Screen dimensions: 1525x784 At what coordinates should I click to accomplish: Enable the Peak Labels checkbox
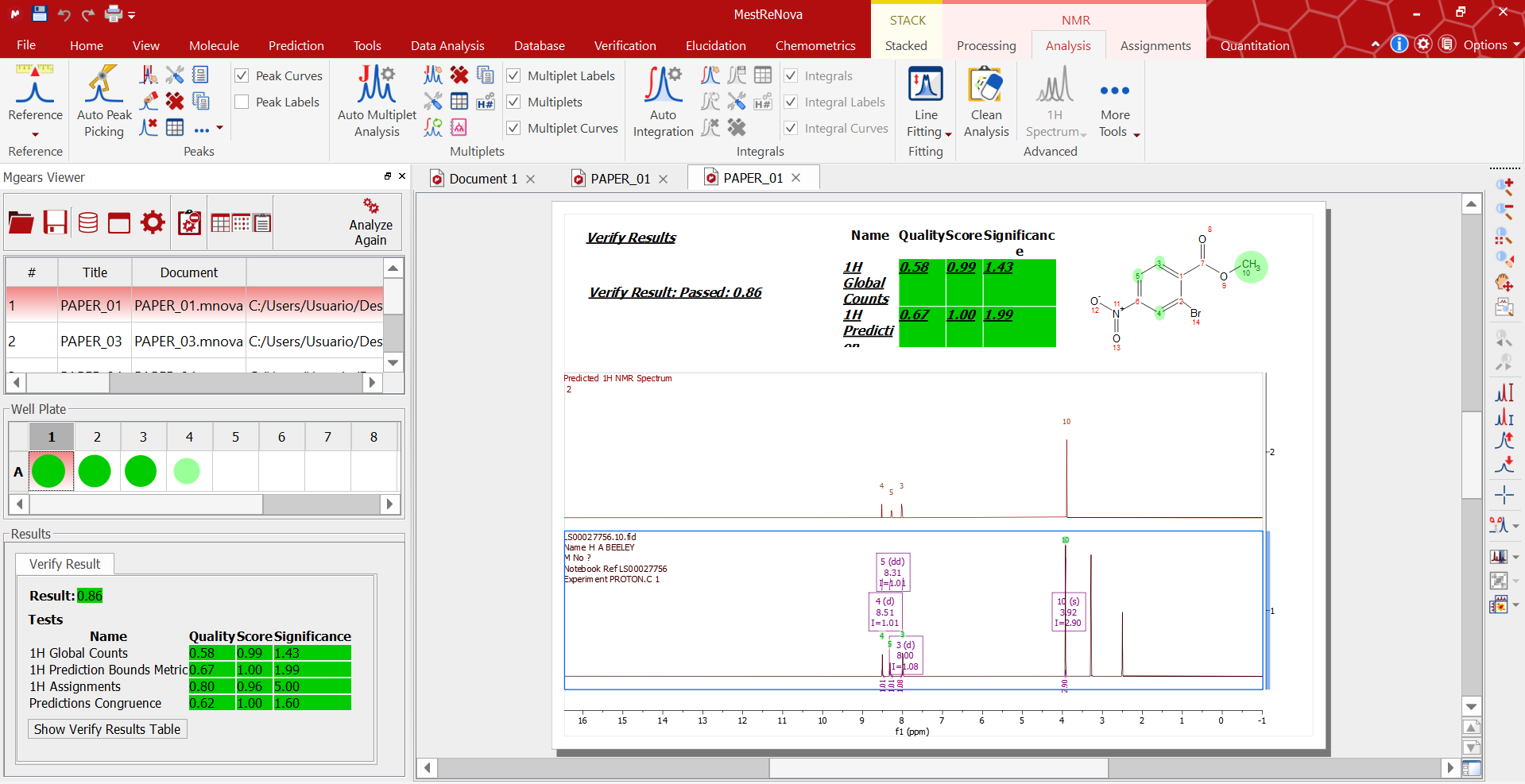coord(242,102)
